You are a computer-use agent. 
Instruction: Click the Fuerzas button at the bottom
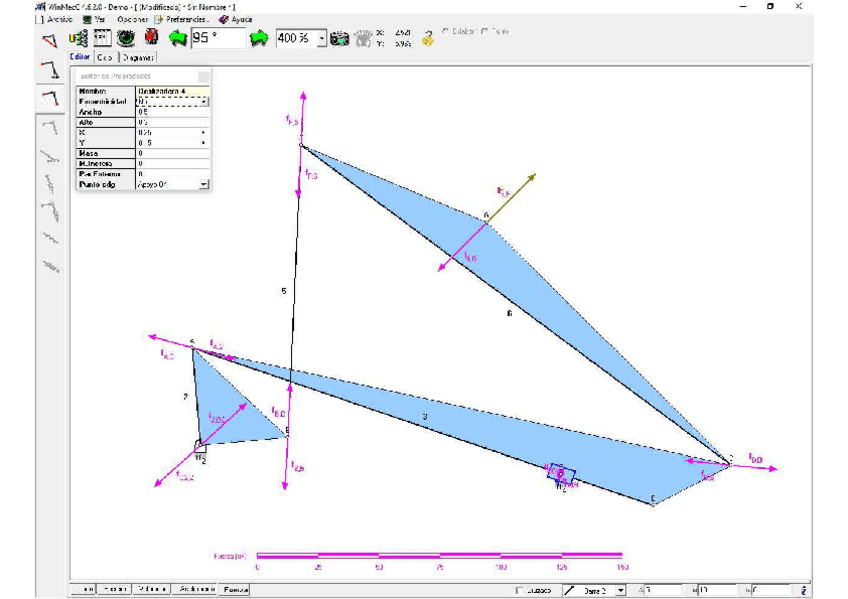pos(235,590)
